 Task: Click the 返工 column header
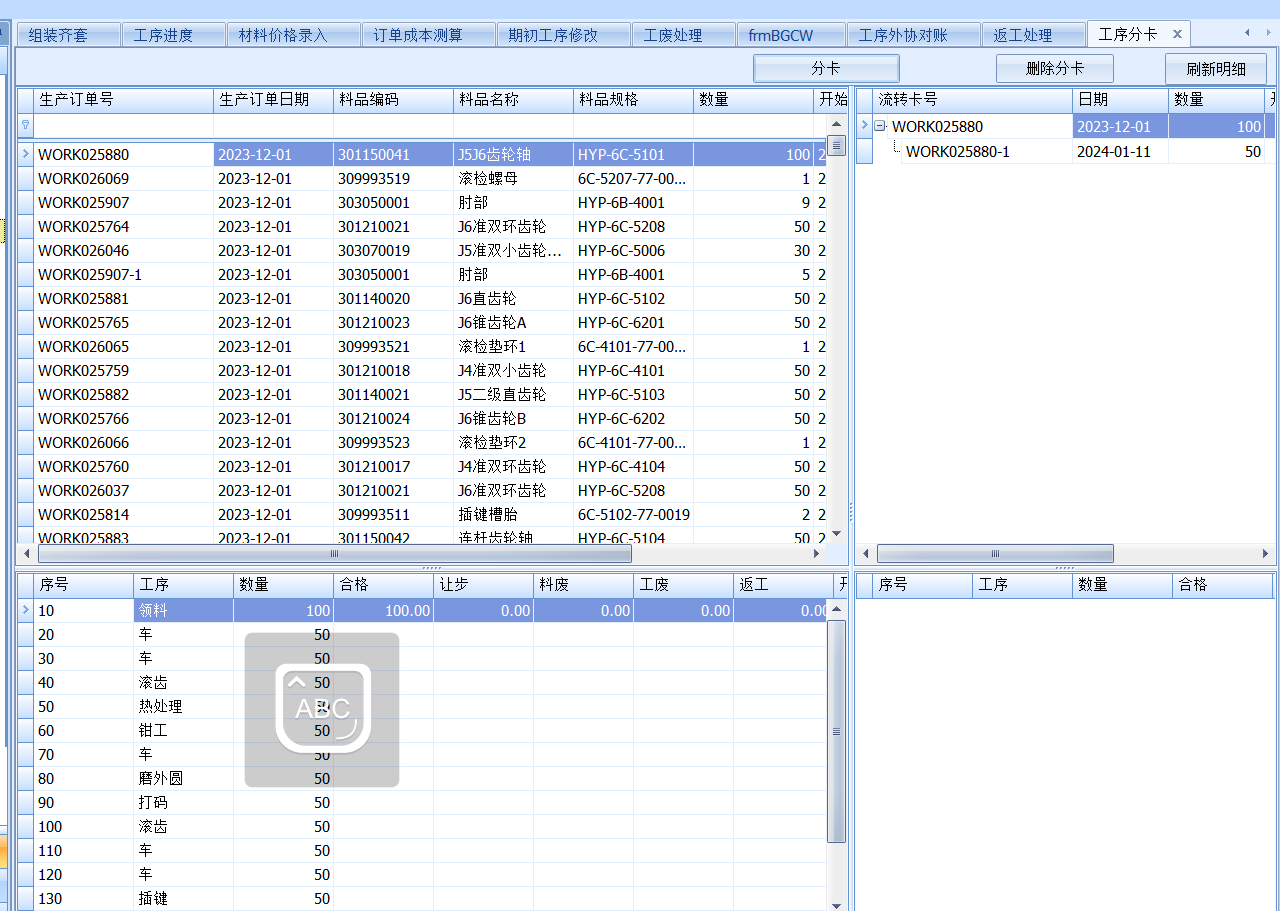point(783,585)
